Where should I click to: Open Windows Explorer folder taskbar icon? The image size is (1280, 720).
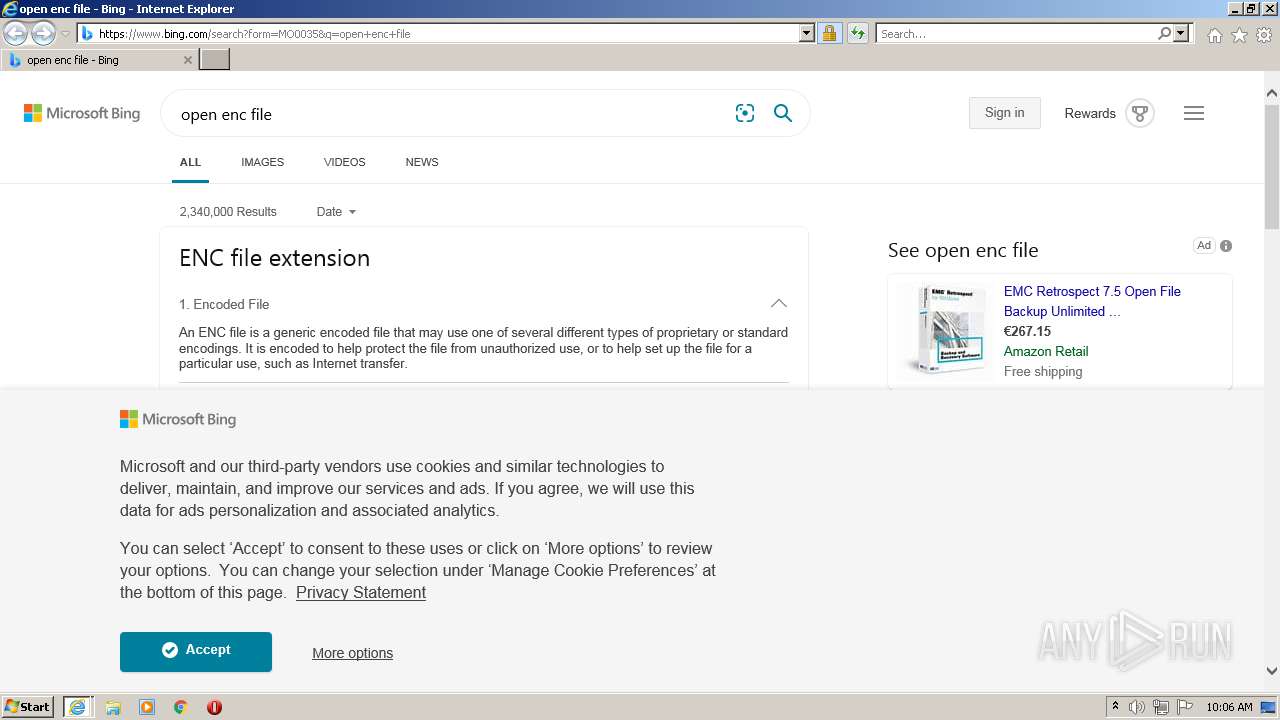pyautogui.click(x=113, y=707)
